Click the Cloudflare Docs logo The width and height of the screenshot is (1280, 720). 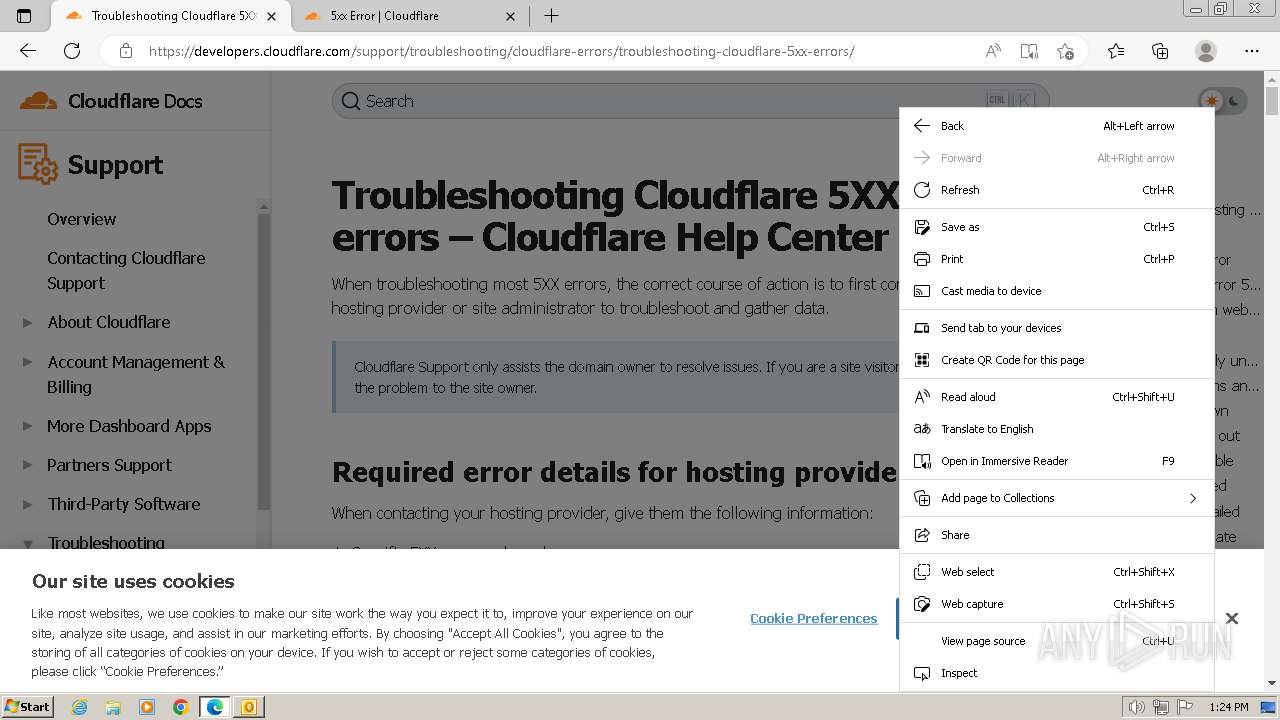(x=111, y=101)
